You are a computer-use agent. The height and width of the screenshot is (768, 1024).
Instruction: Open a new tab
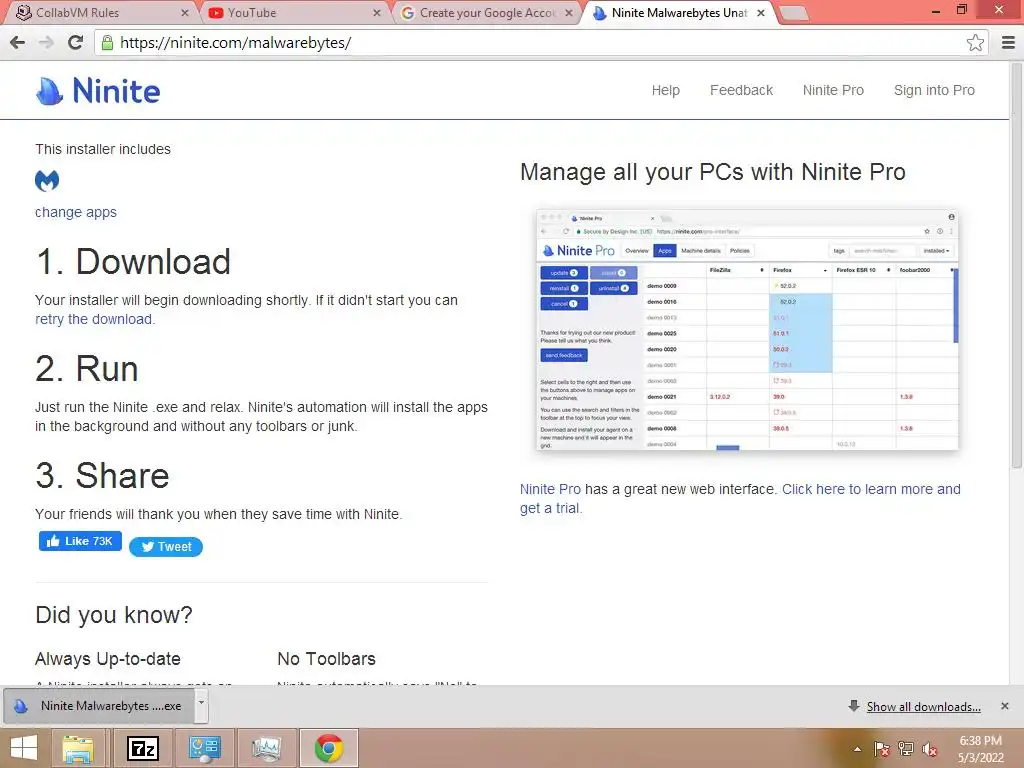click(x=794, y=13)
